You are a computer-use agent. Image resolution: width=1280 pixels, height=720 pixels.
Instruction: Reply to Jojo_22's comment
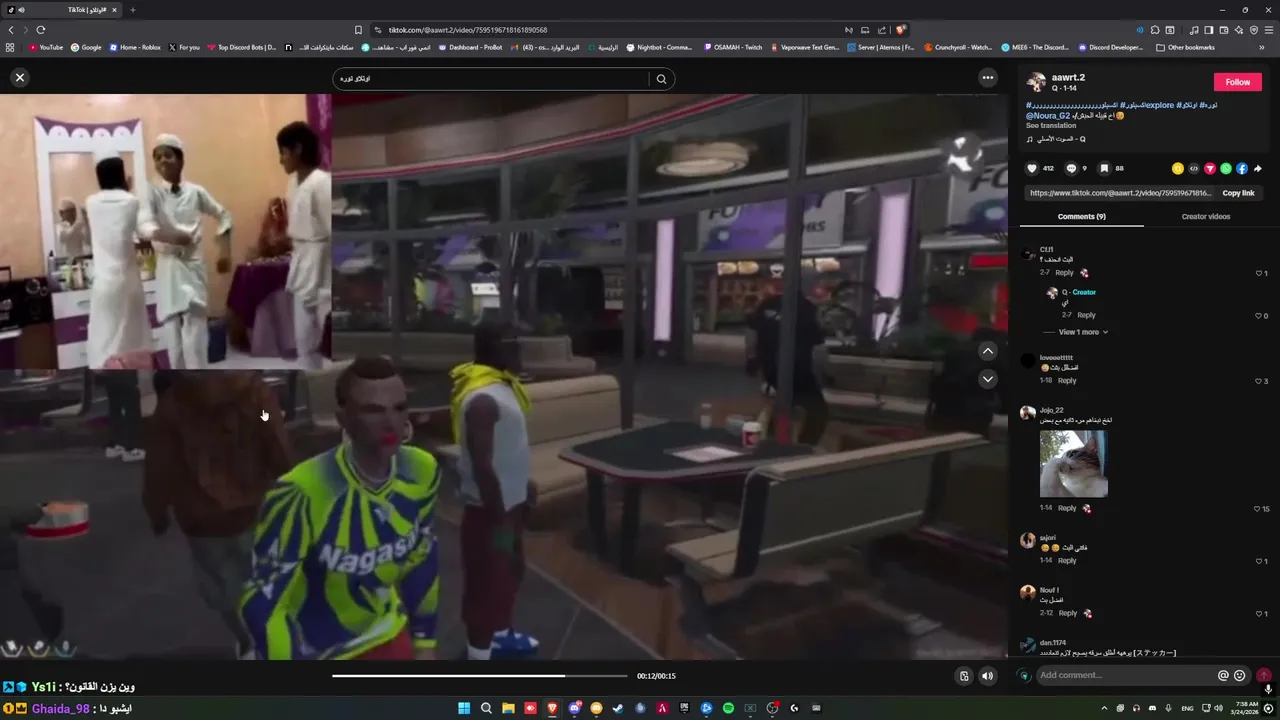tap(1067, 509)
